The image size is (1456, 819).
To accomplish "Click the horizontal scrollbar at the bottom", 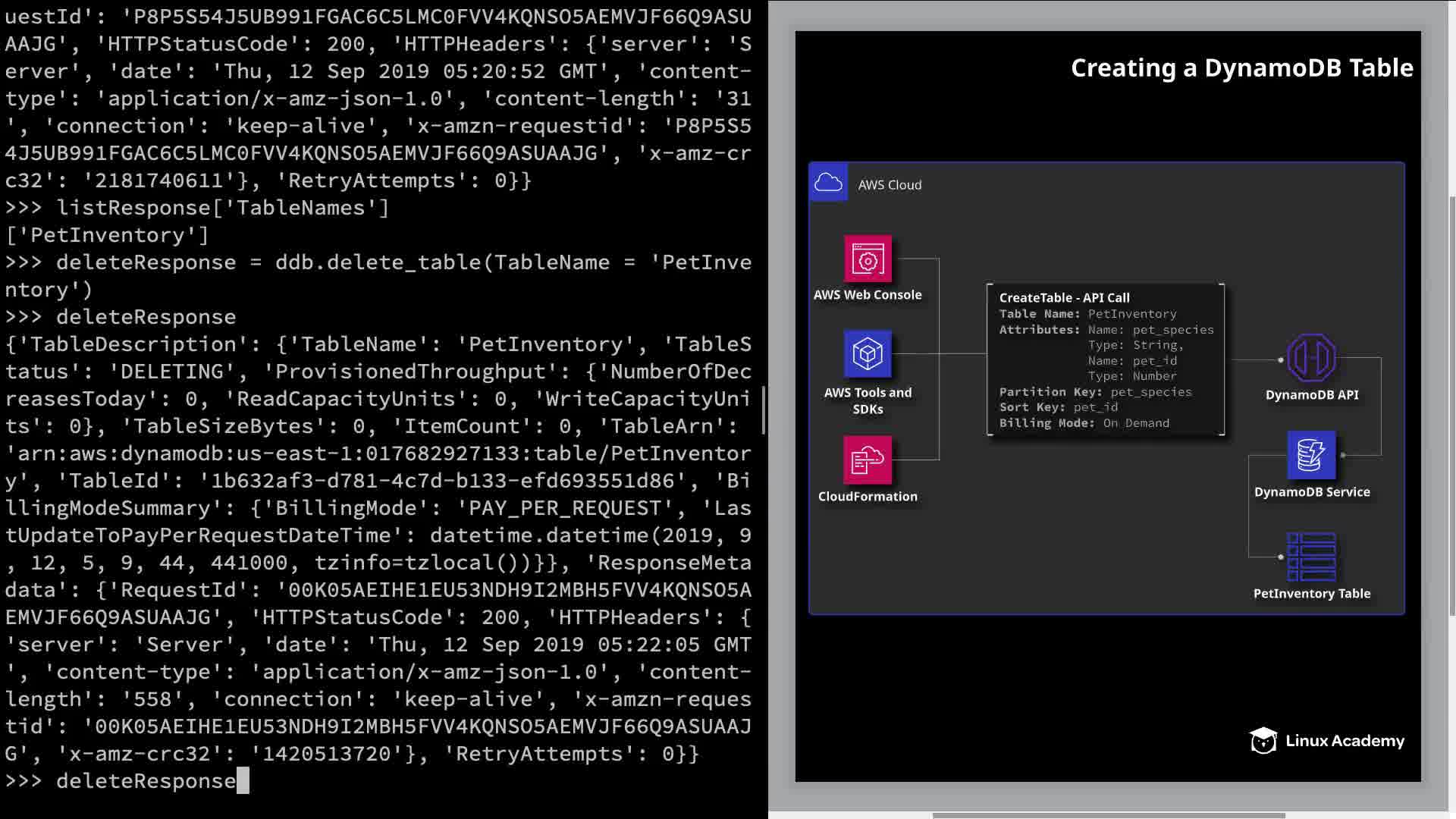I will click(1107, 815).
